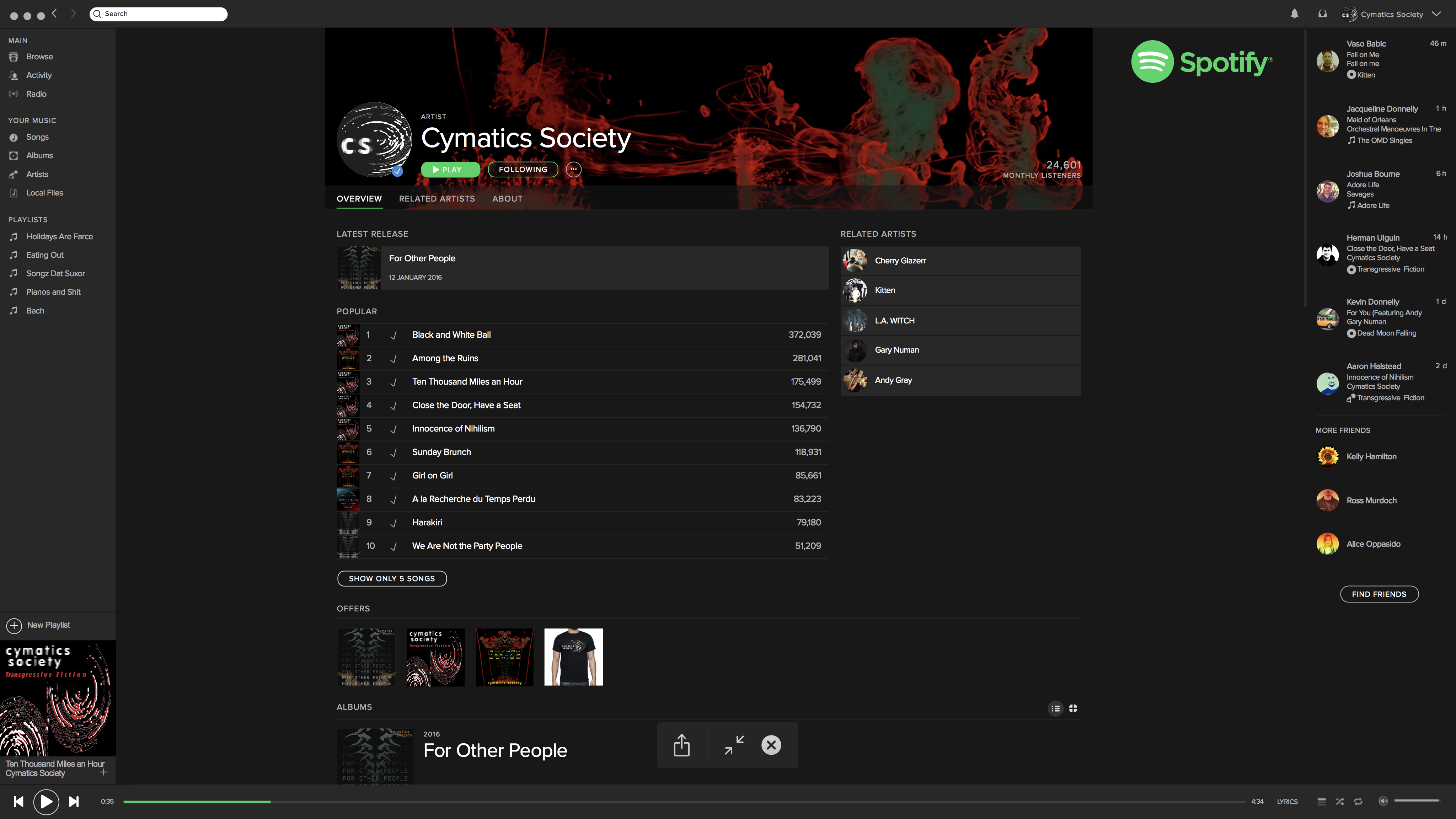
Task: Open Artists under Your Music
Action: click(37, 174)
